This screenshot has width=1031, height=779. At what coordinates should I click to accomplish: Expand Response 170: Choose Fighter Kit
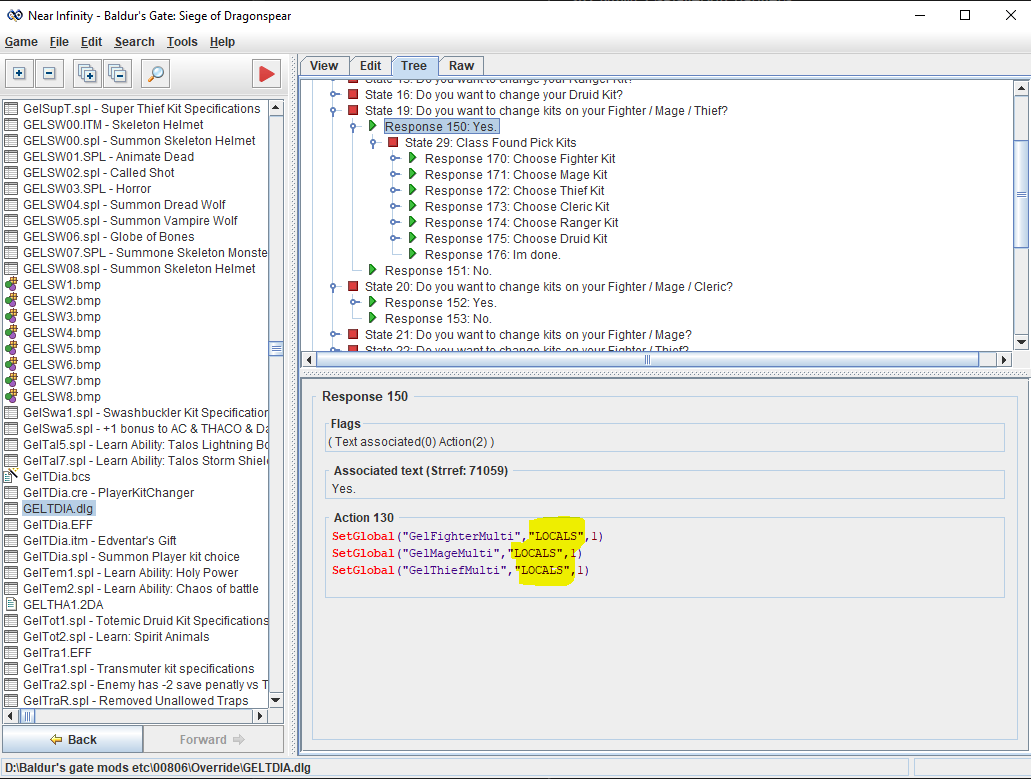point(395,159)
